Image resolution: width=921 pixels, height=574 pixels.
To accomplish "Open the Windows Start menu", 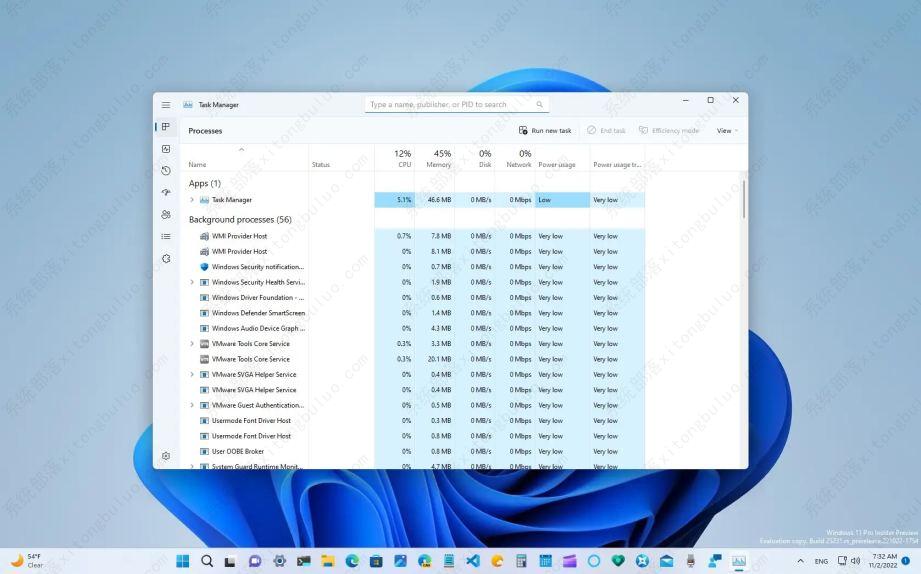I will tap(183, 561).
